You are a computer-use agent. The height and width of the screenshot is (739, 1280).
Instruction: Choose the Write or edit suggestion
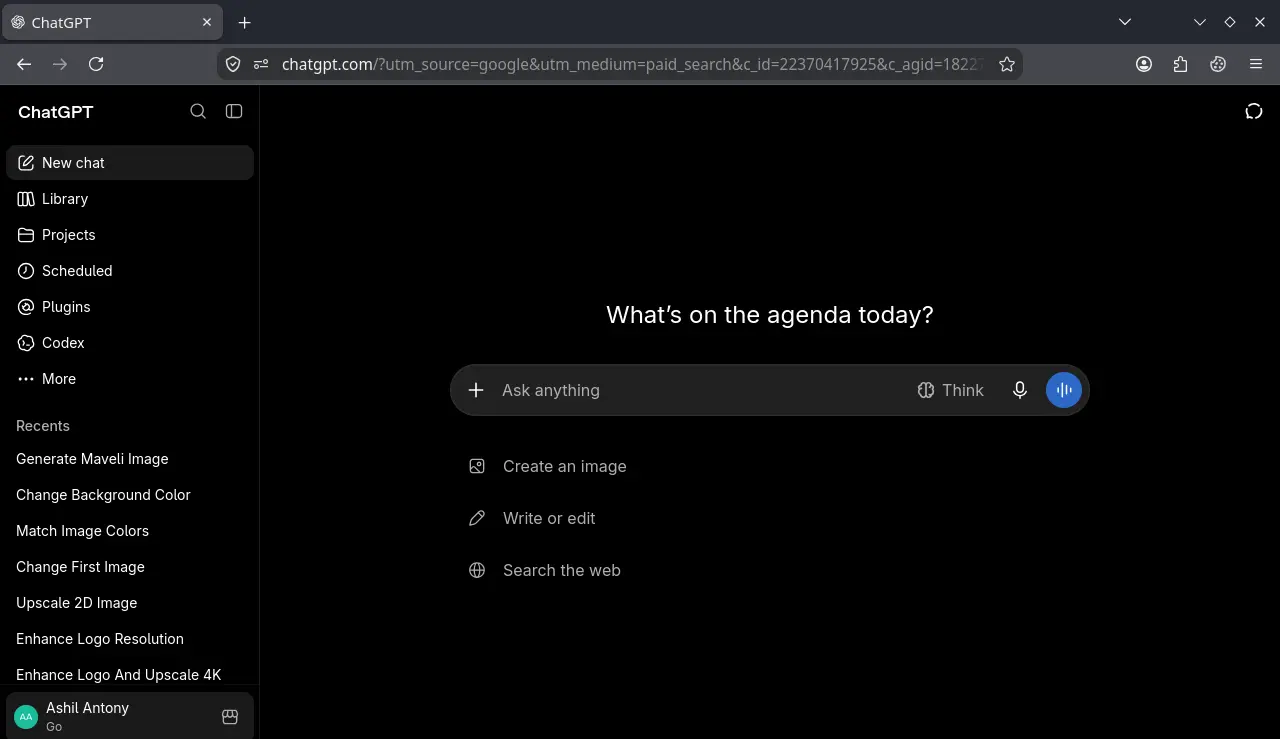532,518
